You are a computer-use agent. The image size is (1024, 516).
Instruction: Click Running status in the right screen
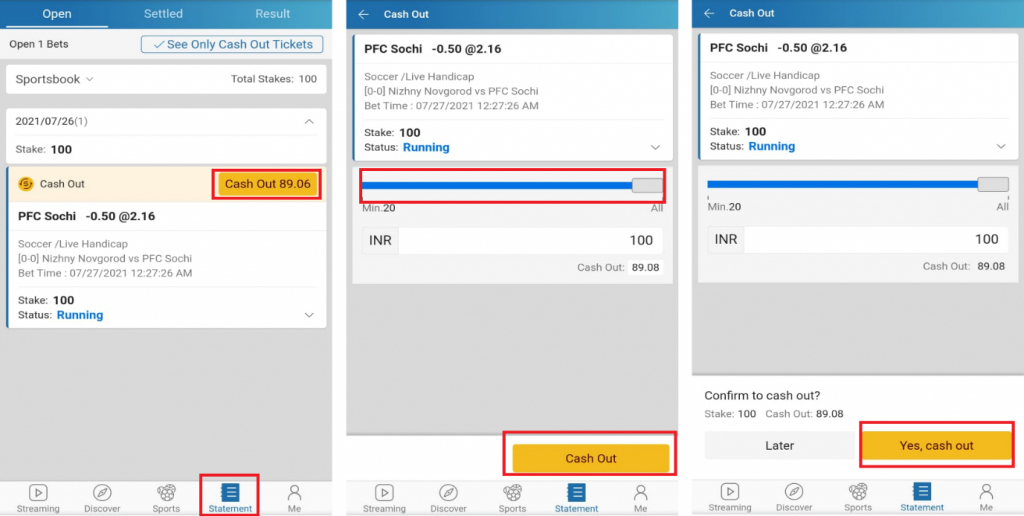(771, 146)
